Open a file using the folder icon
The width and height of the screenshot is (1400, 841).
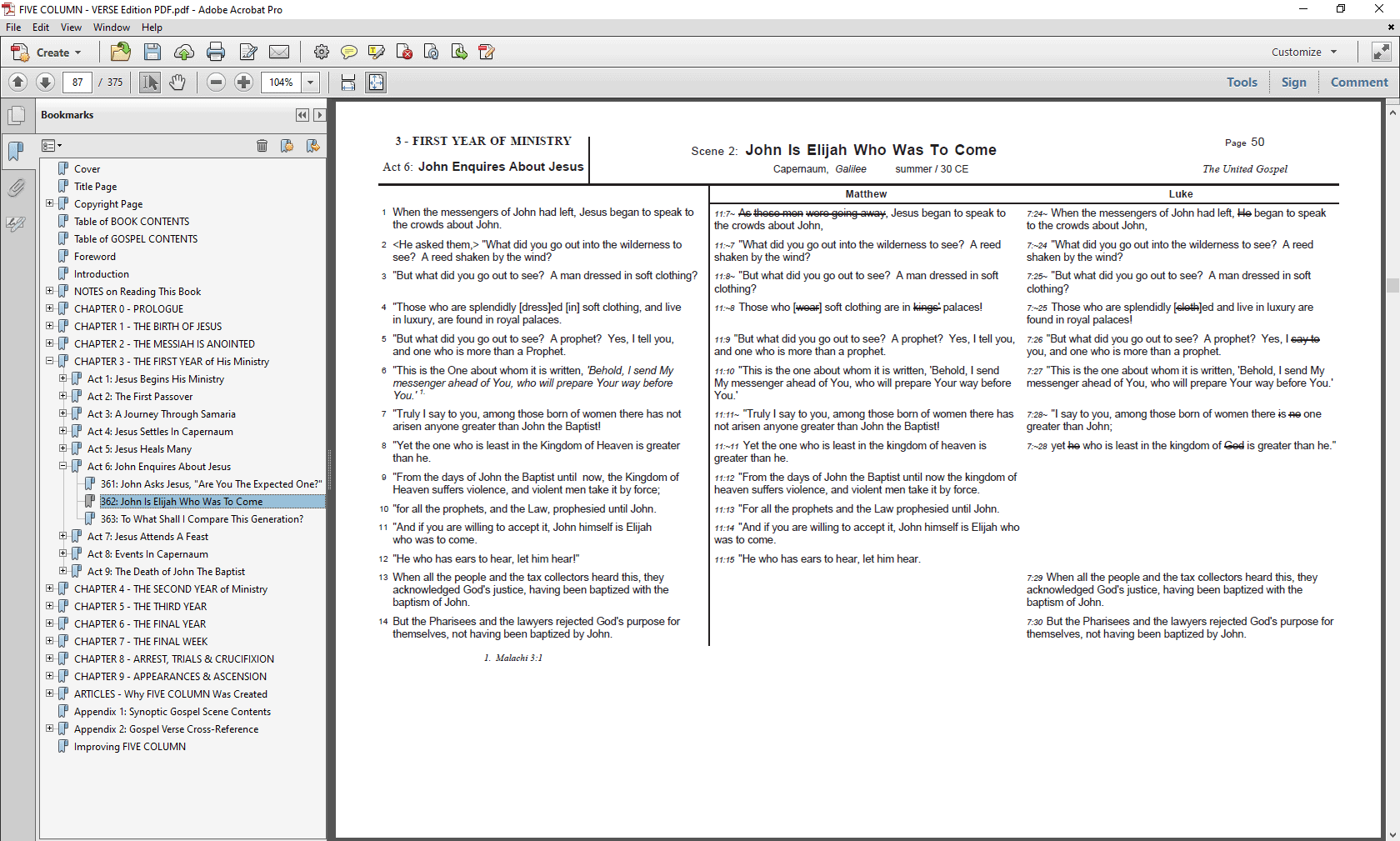[x=121, y=53]
